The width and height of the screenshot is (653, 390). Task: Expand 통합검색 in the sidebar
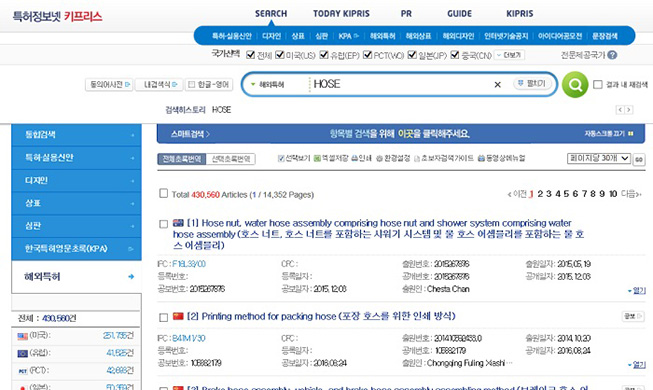(x=77, y=135)
